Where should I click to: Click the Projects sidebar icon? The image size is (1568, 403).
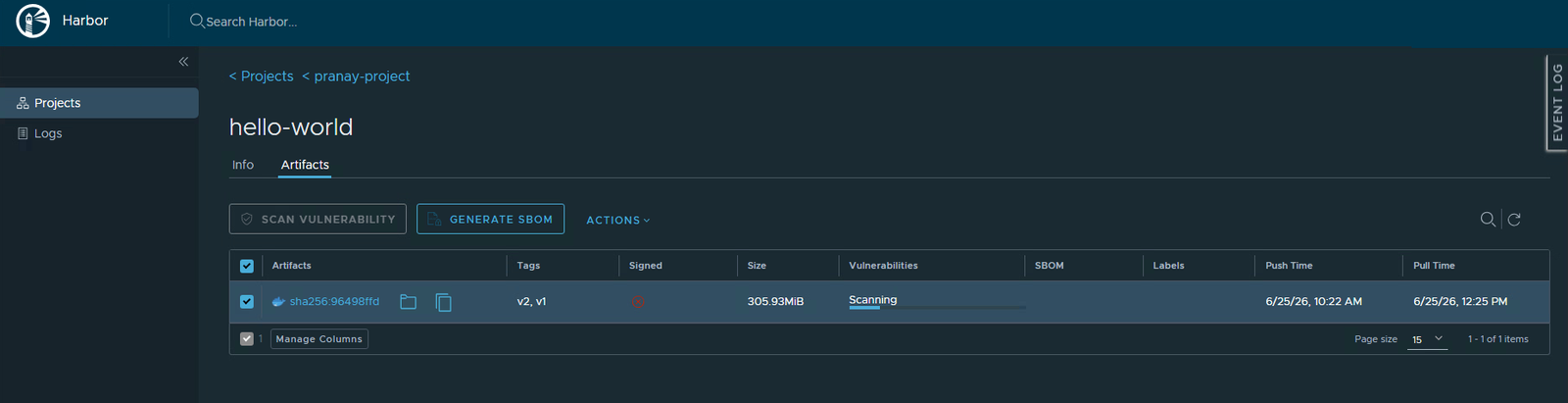click(23, 103)
